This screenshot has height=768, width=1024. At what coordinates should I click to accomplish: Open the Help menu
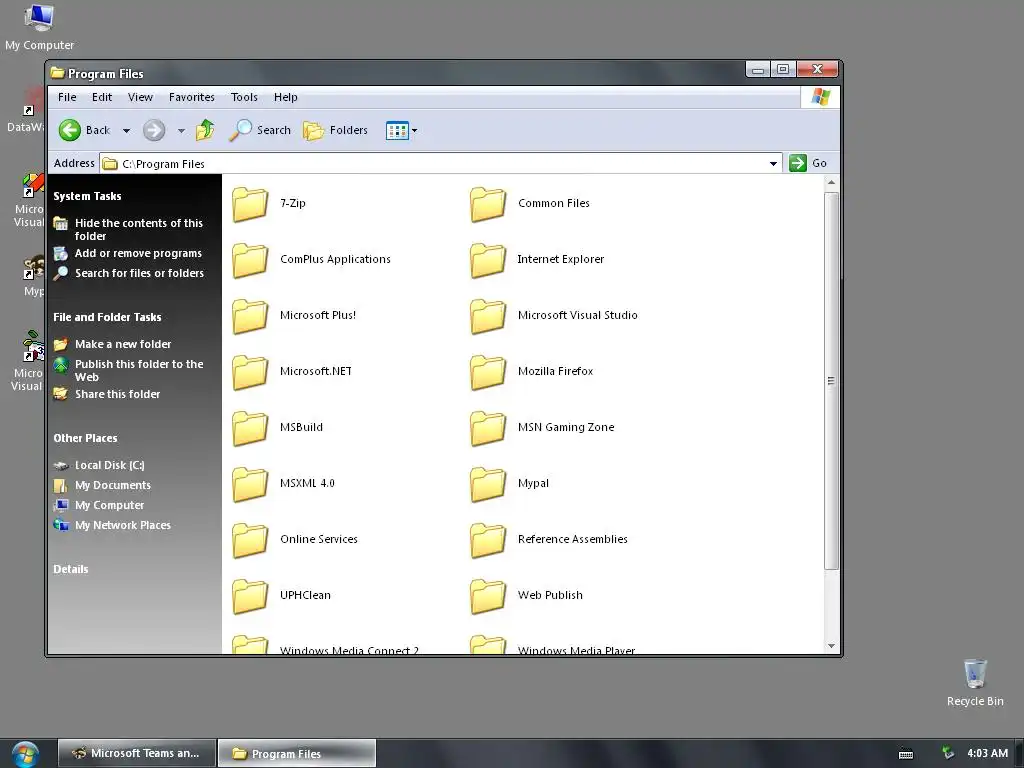[285, 97]
